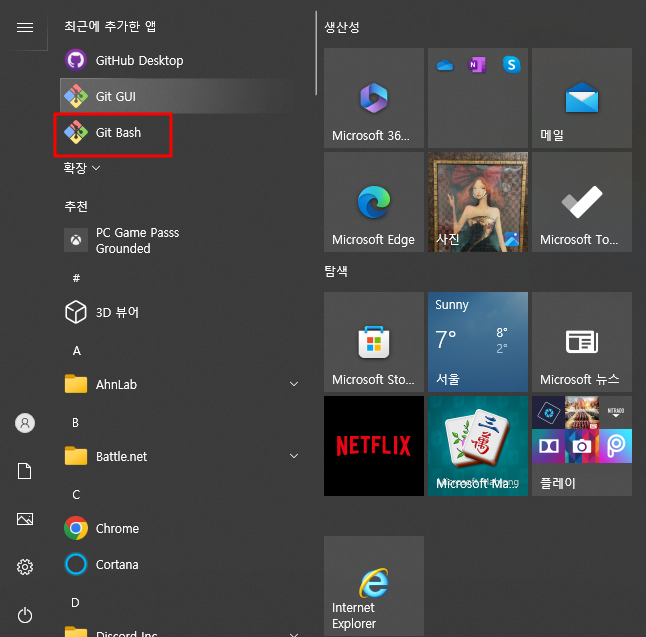Launch the Netflix tile

pyautogui.click(x=374, y=446)
